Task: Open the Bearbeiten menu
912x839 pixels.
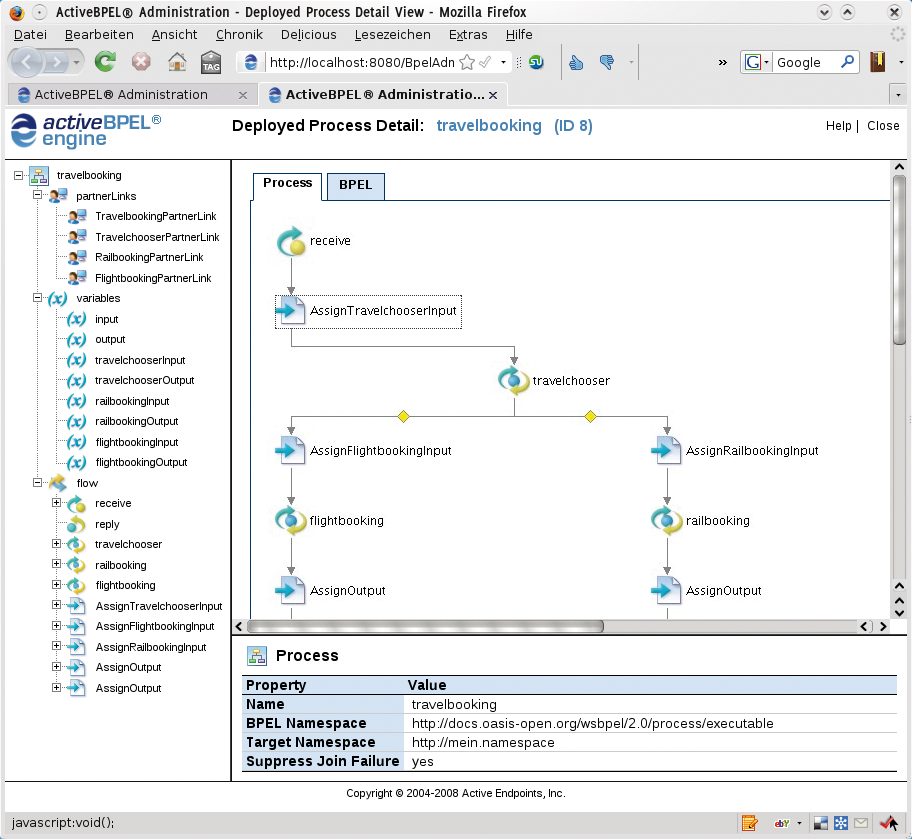Action: (99, 35)
